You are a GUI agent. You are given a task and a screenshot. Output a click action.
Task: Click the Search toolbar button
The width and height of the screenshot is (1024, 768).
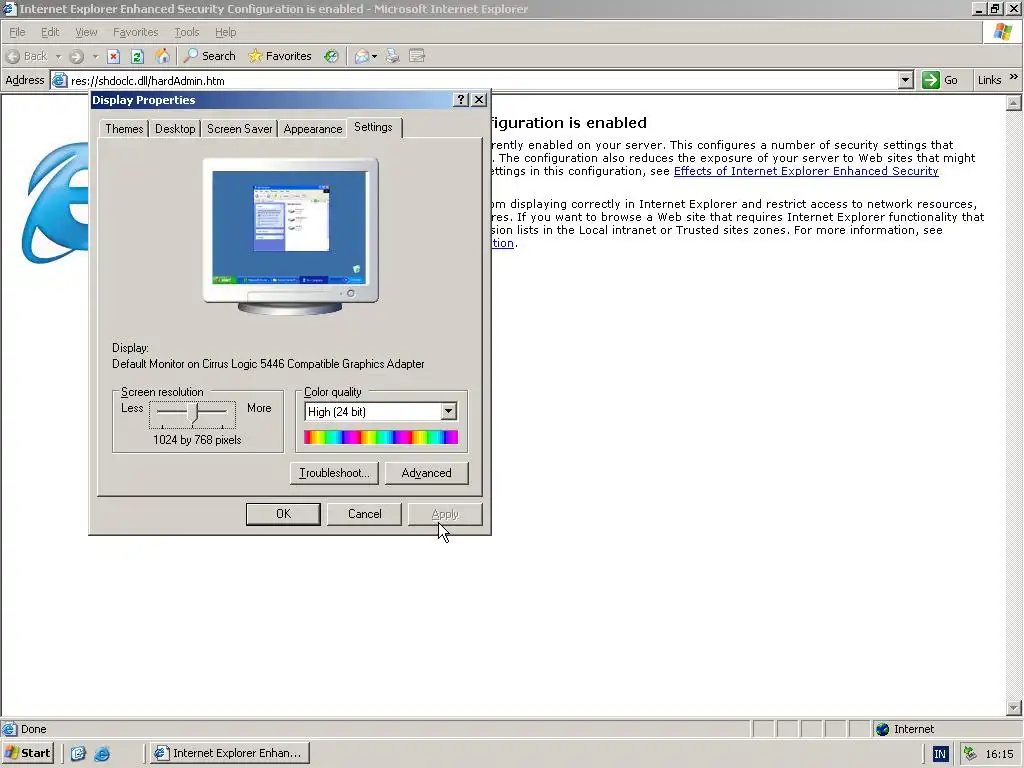tap(210, 56)
